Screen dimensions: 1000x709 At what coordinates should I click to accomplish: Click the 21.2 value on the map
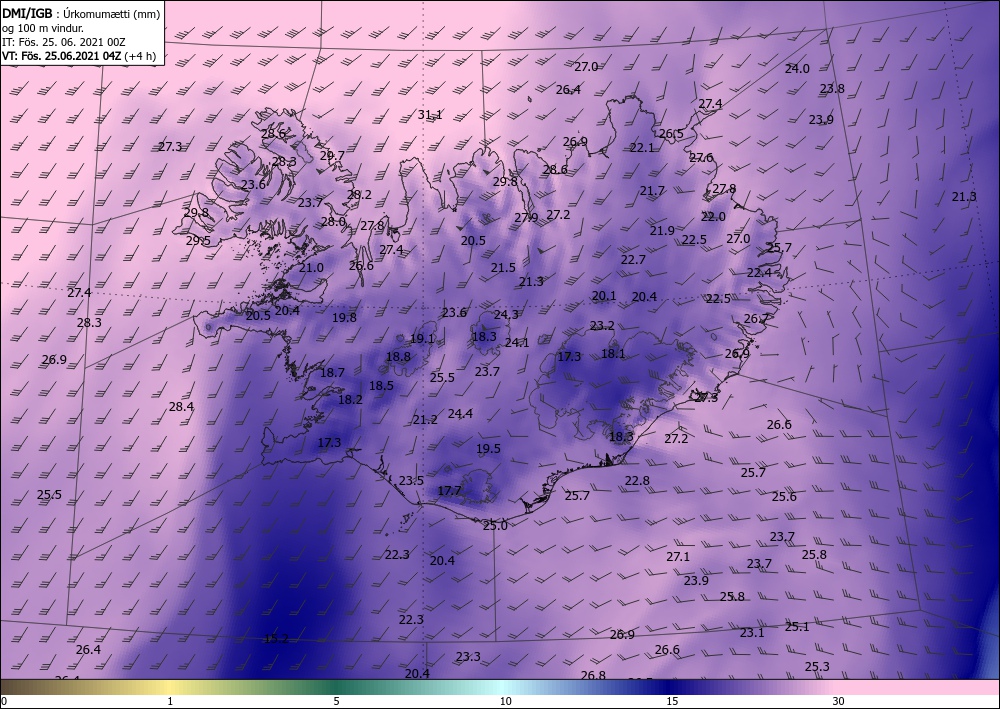(x=425, y=420)
